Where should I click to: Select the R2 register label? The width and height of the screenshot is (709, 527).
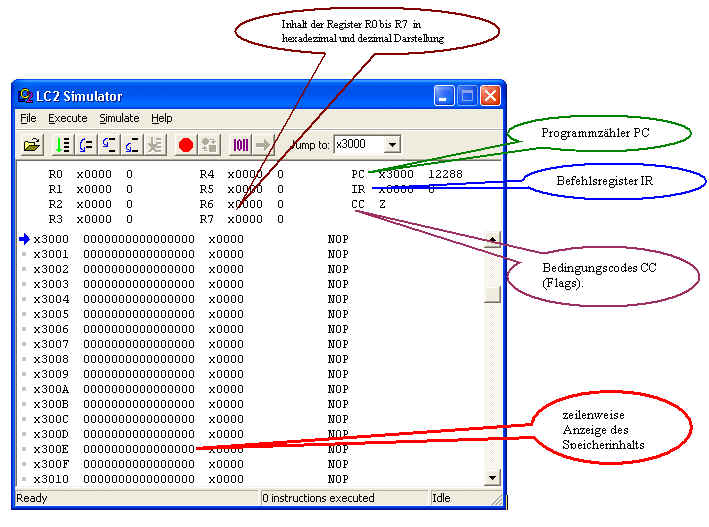click(x=55, y=204)
